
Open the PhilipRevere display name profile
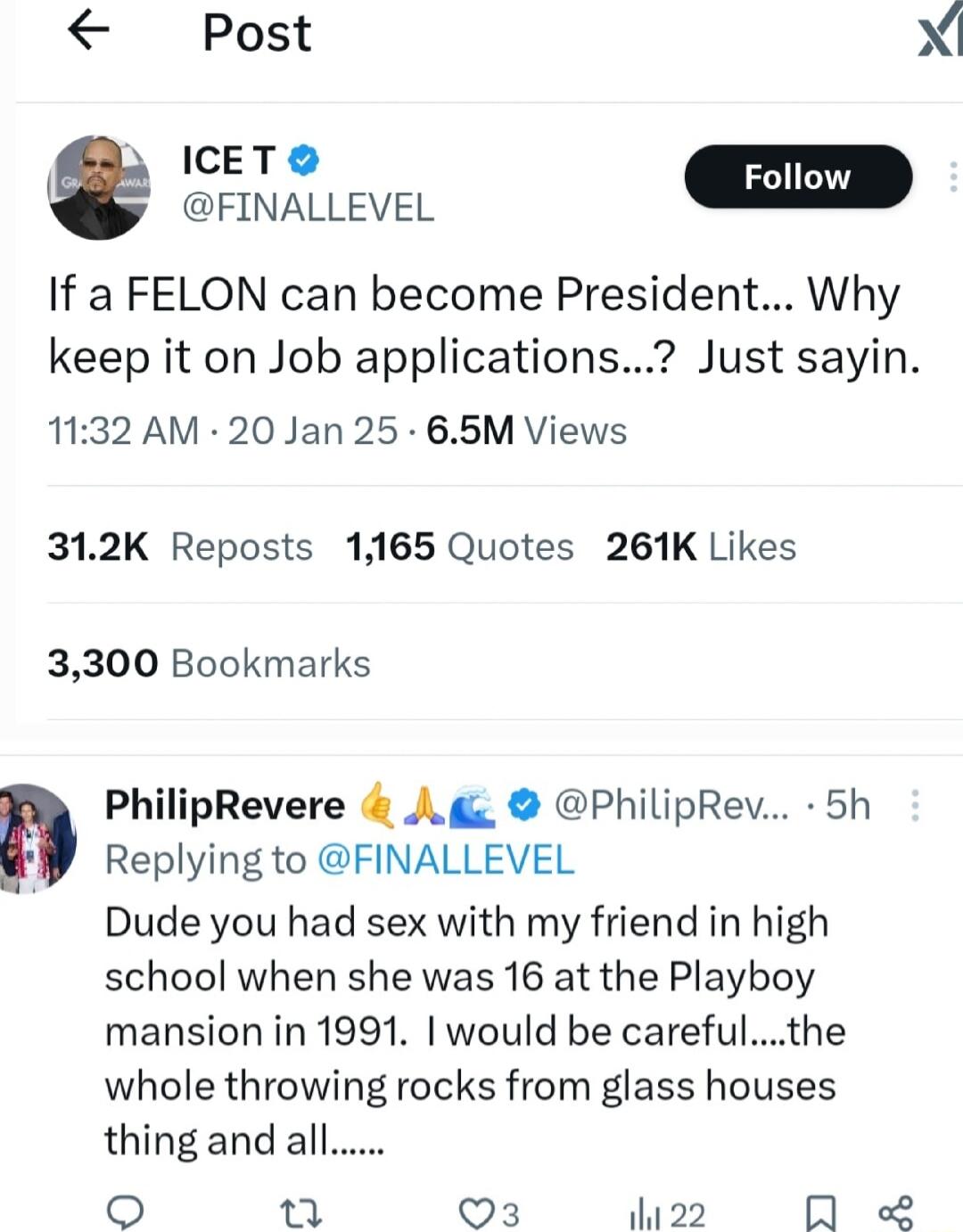tap(225, 804)
